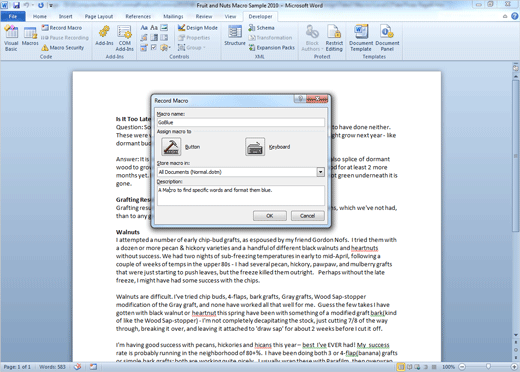Open Quick Access Toolbar customize dropdown
This screenshot has height=372, width=520.
[51, 5]
